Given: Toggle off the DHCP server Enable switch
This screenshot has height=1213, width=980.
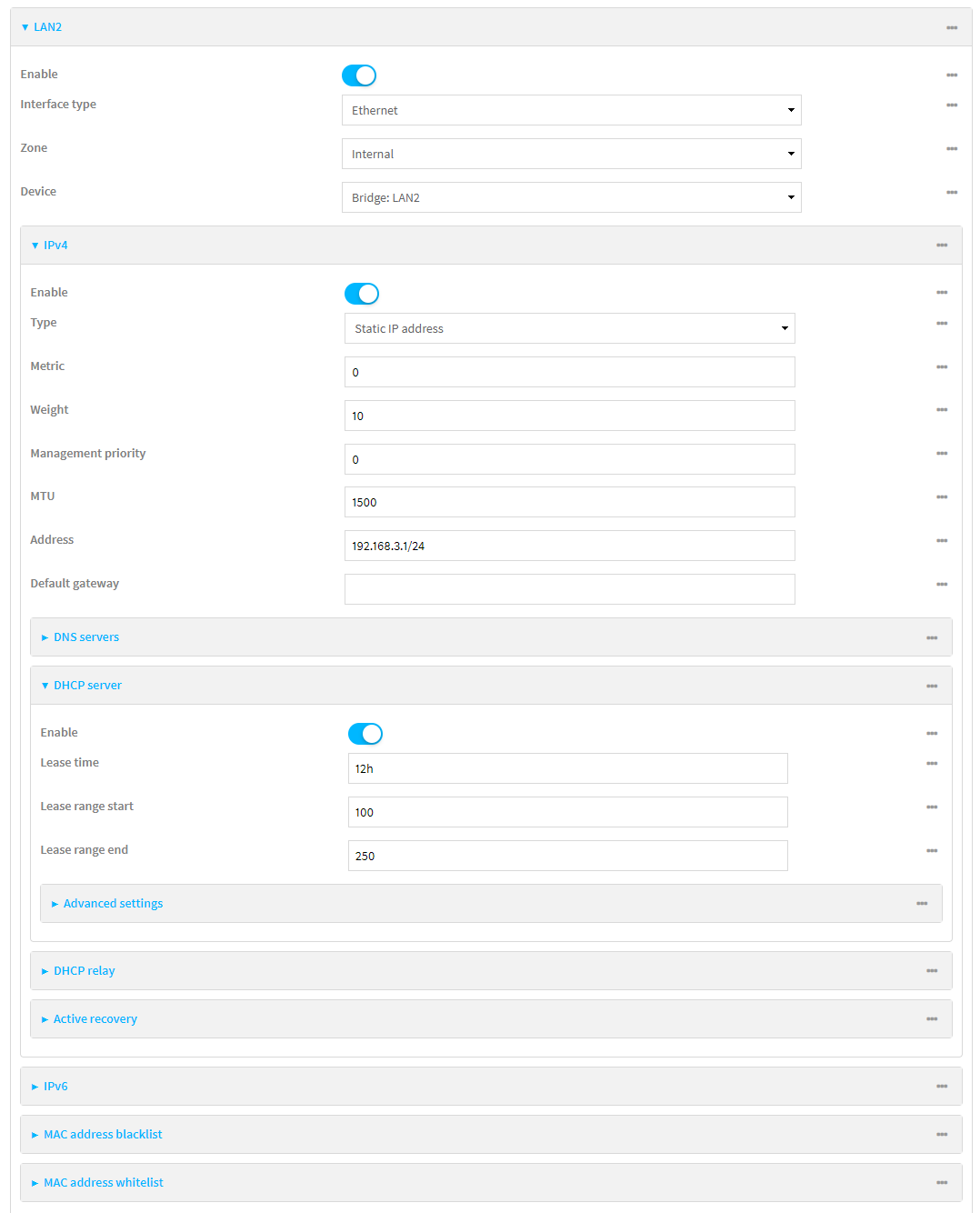Looking at the screenshot, I should (x=365, y=734).
